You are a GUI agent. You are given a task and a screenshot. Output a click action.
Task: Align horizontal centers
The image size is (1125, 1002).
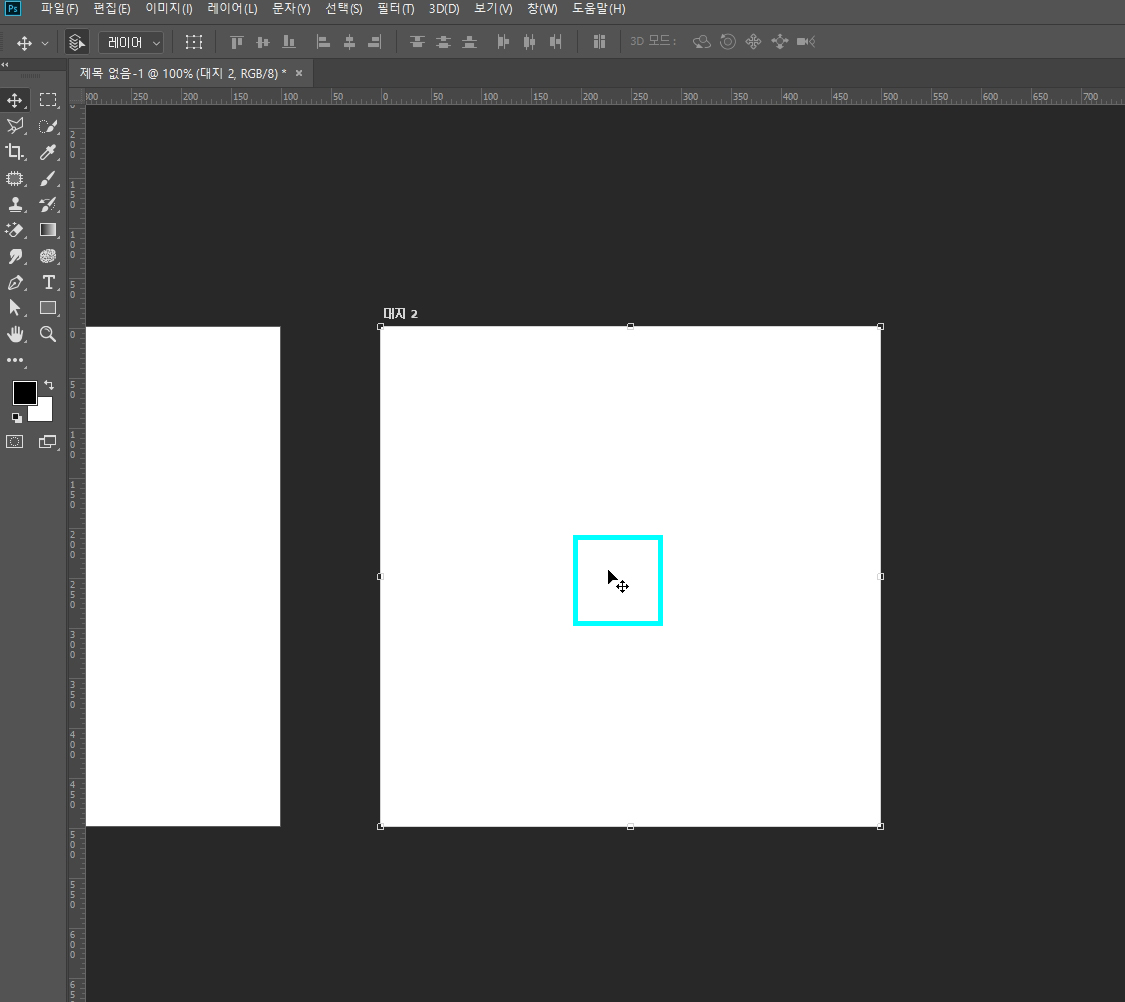[x=349, y=42]
